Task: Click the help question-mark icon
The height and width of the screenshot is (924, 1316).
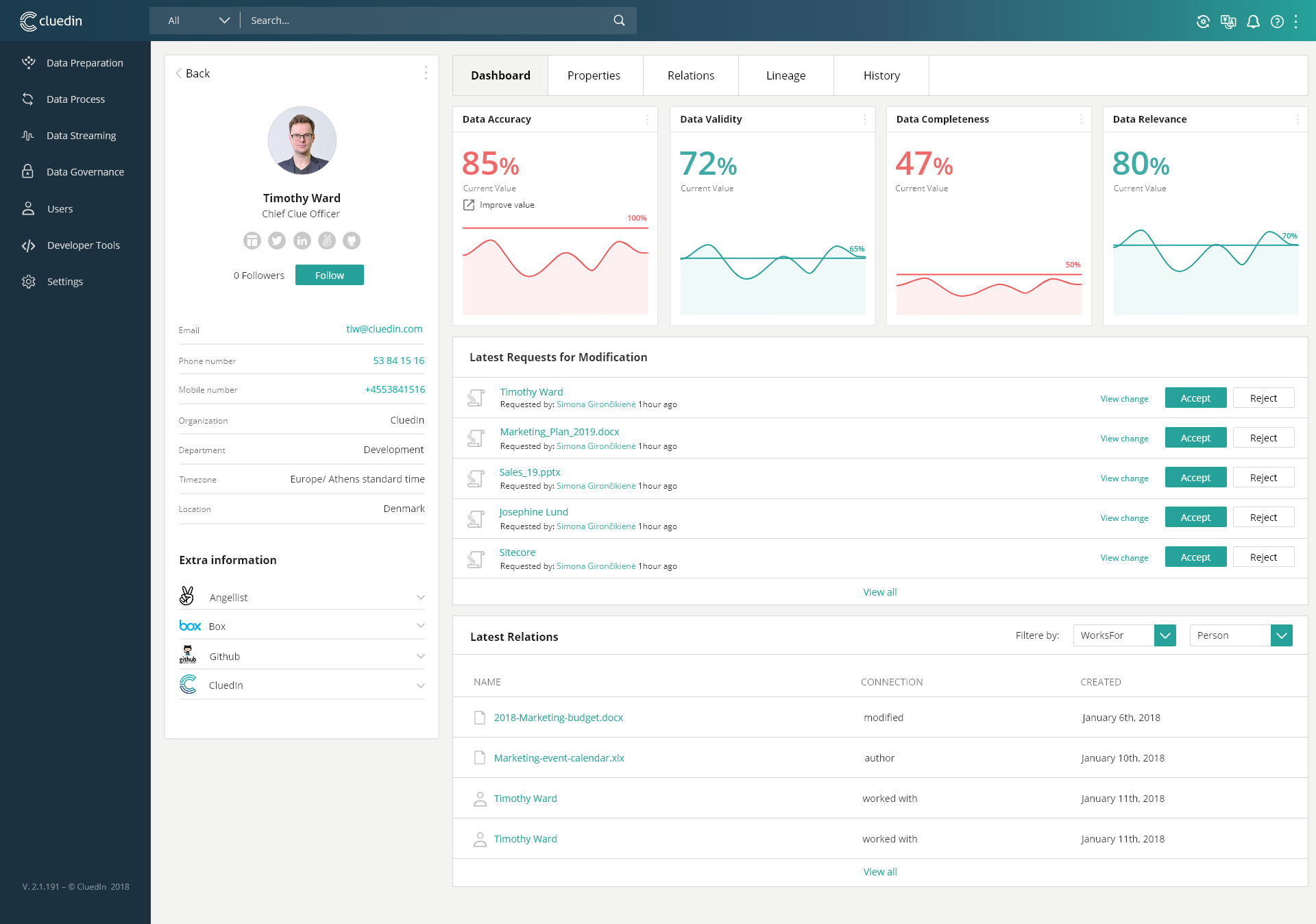Action: coord(1276,21)
